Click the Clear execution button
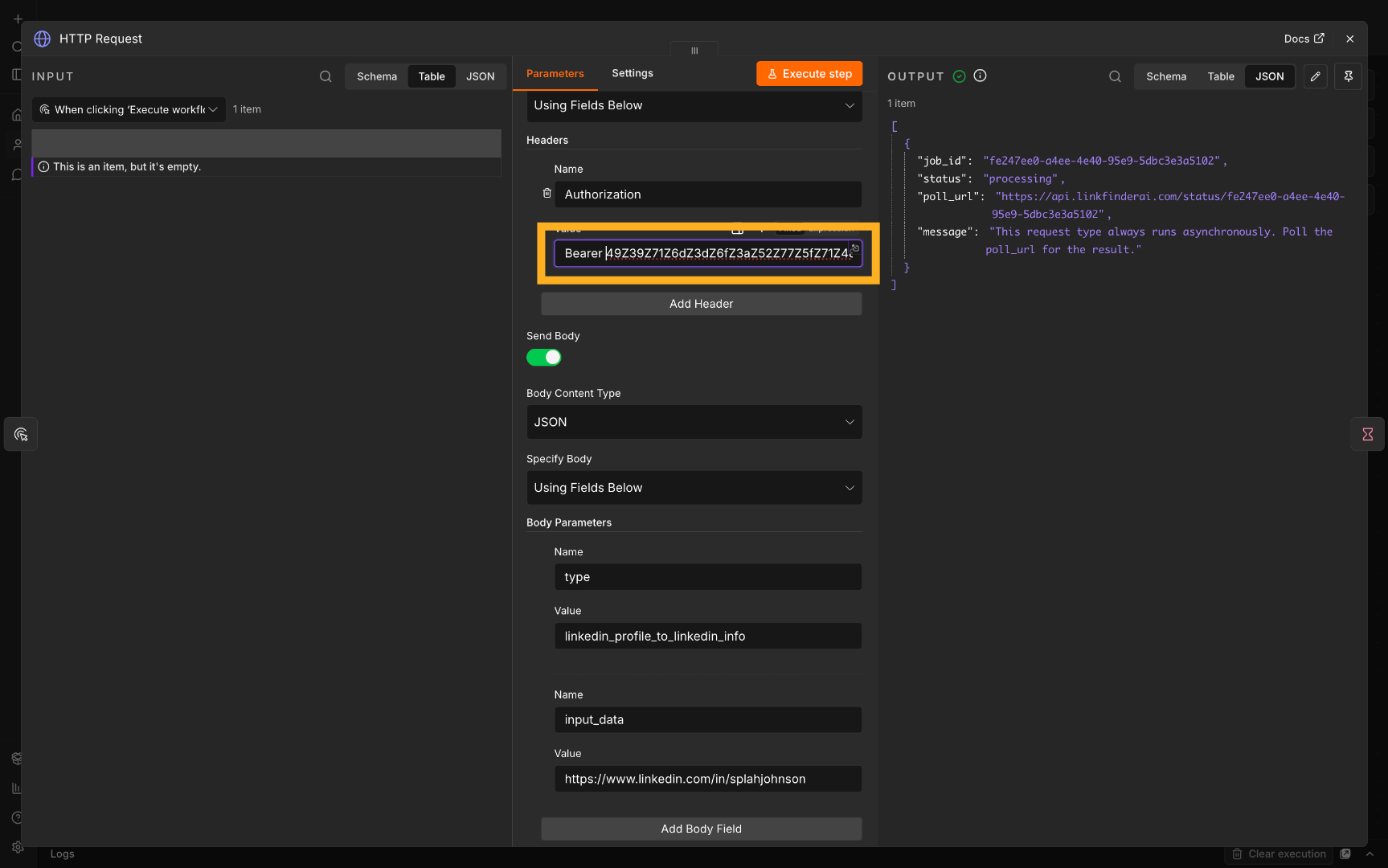This screenshot has width=1388, height=868. tap(1279, 854)
